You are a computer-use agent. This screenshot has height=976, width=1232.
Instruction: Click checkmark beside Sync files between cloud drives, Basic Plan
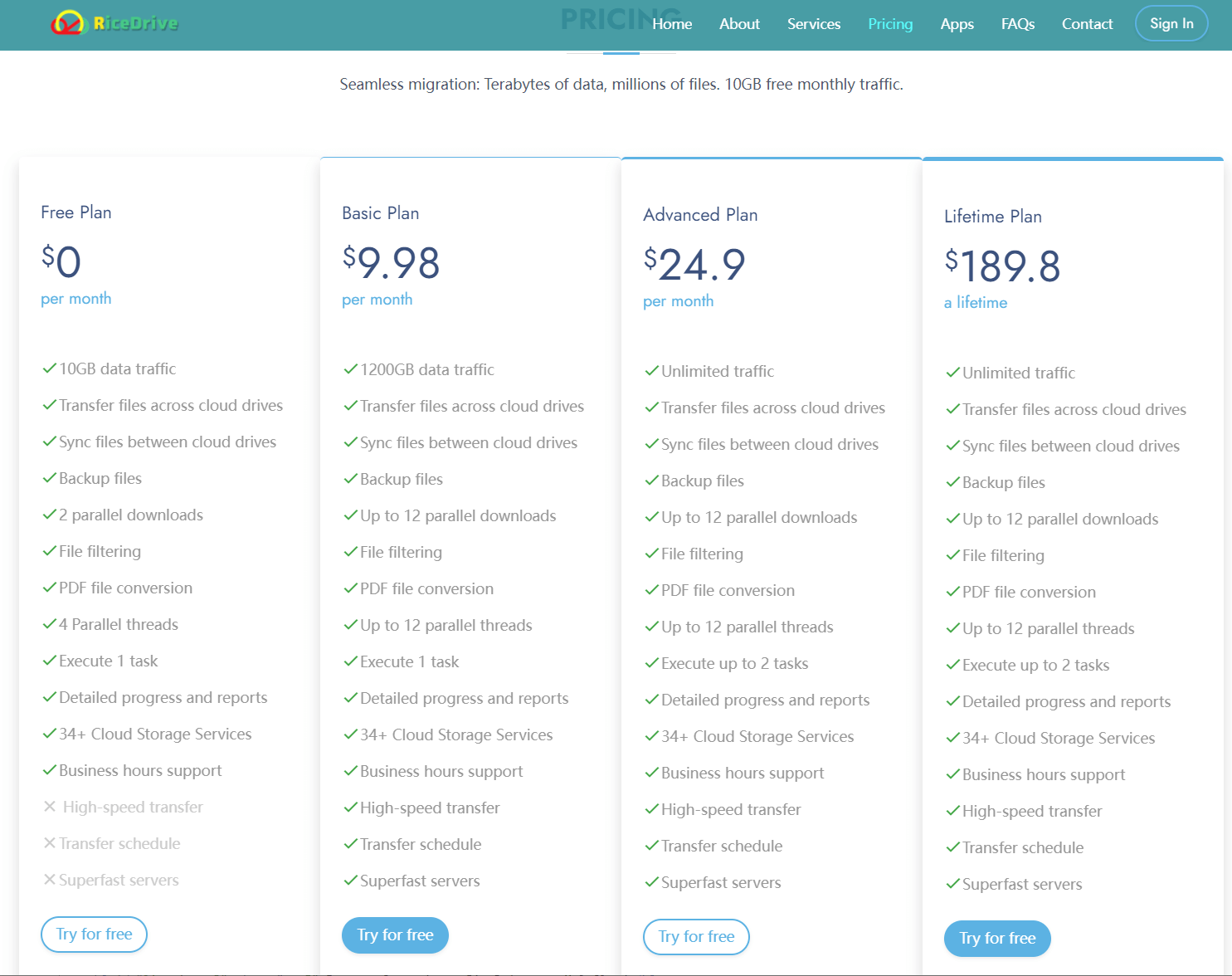351,442
